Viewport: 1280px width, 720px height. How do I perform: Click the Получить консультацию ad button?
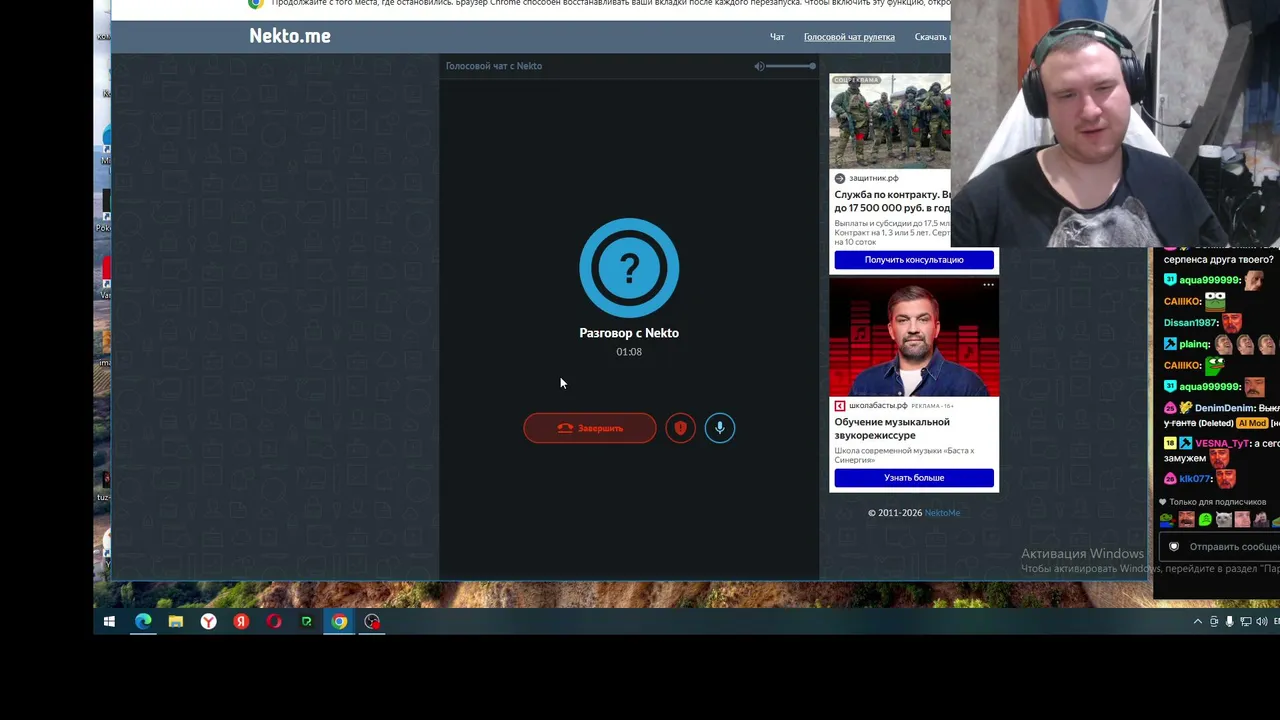914,260
